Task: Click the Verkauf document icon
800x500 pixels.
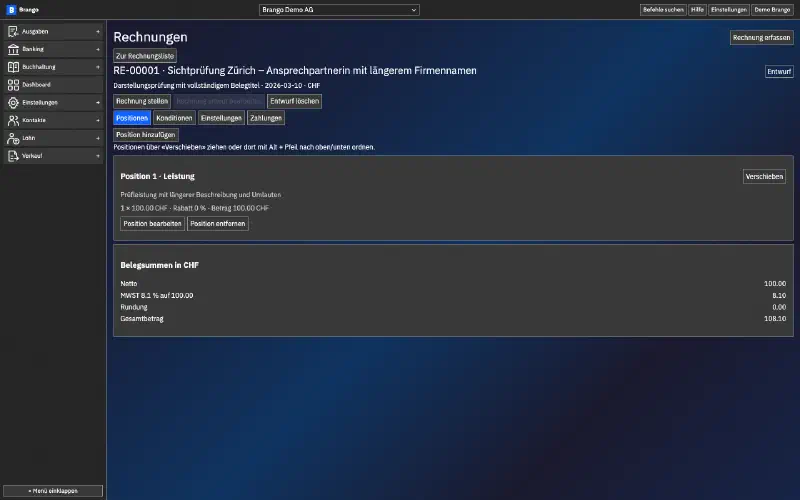Action: (13, 156)
